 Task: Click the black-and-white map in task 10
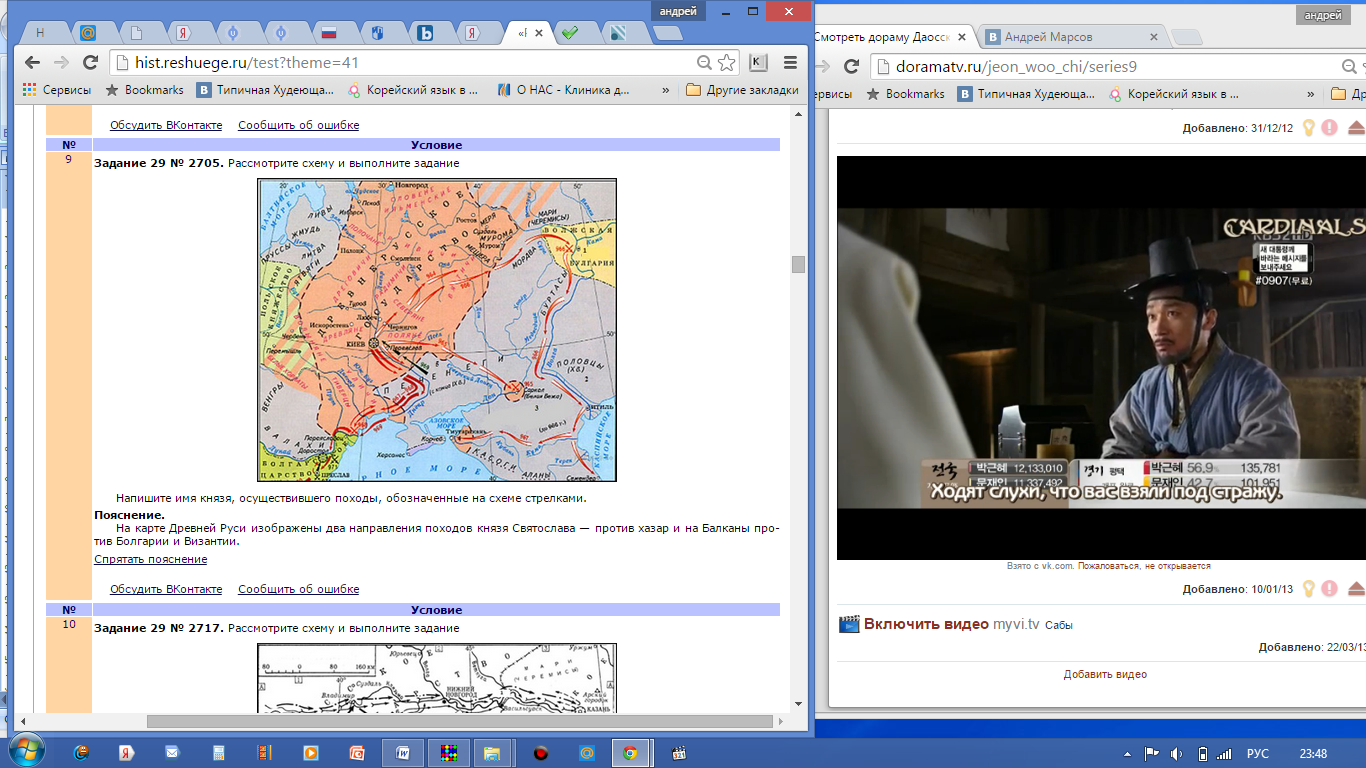[437, 678]
